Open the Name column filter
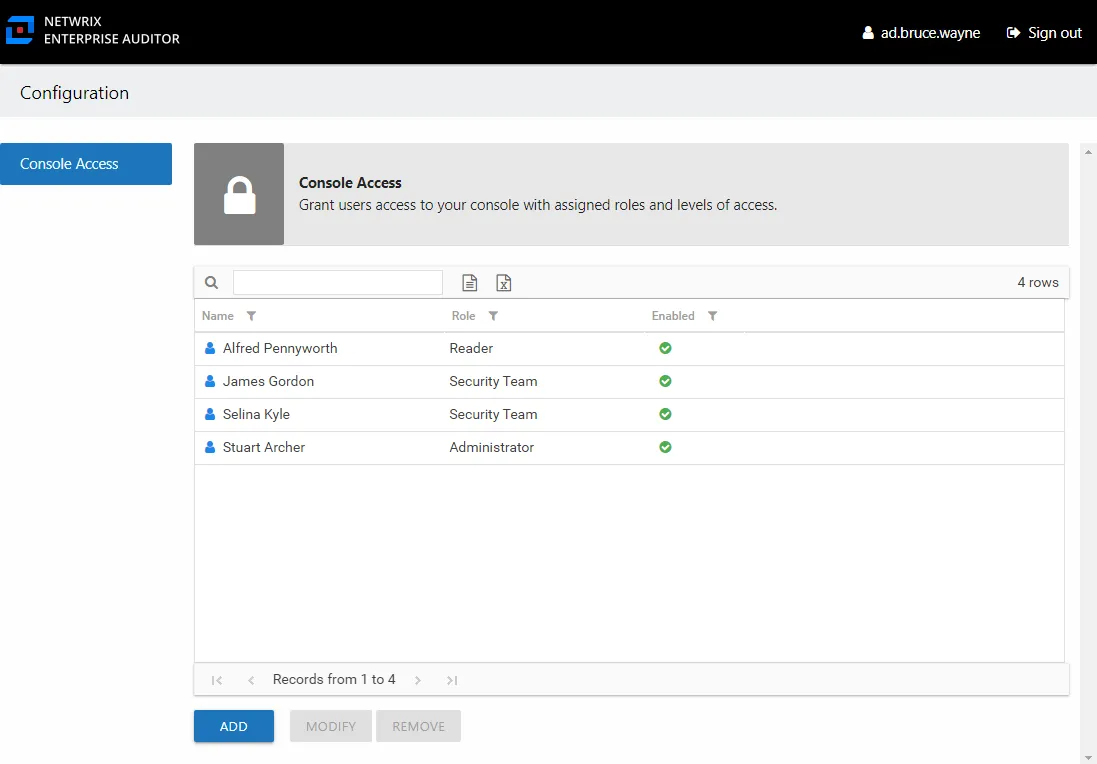1097x764 pixels. click(x=251, y=316)
